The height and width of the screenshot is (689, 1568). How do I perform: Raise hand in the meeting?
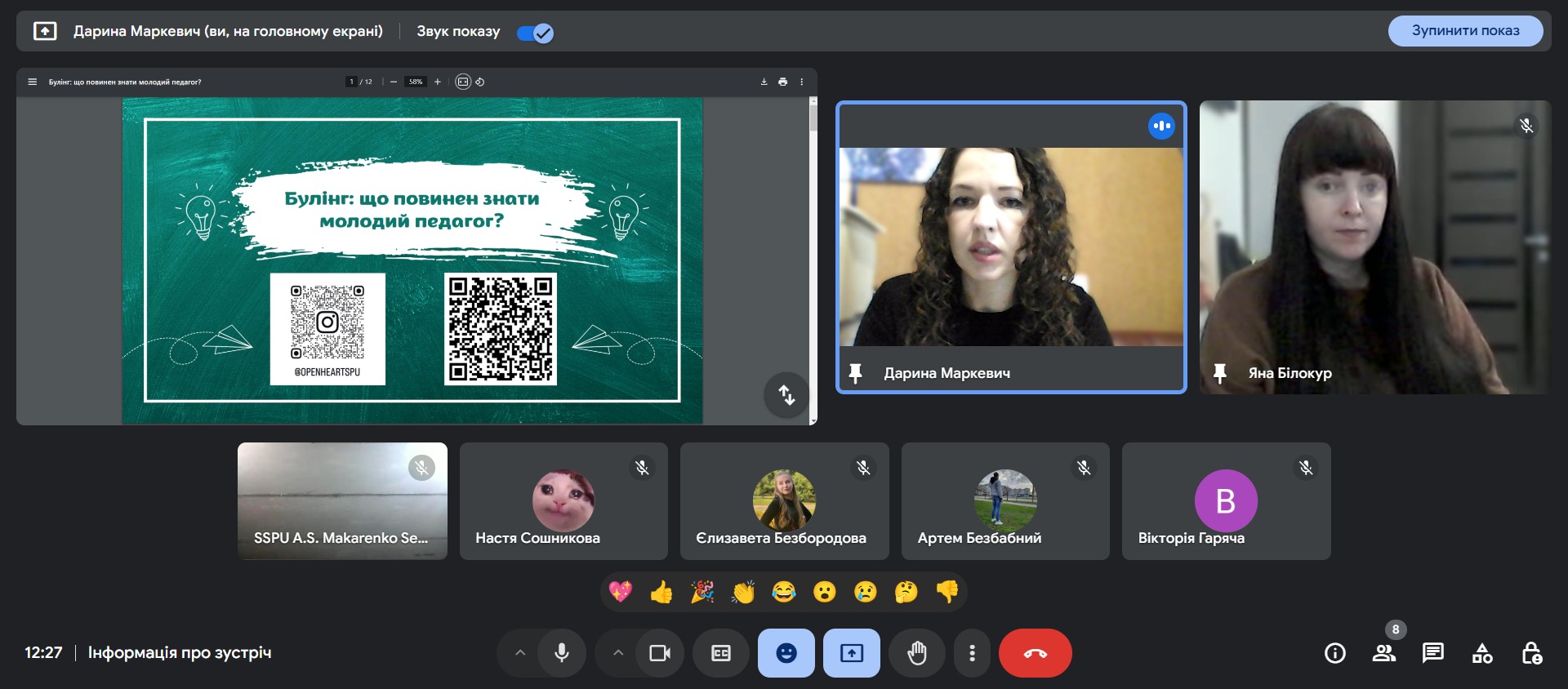[x=917, y=653]
